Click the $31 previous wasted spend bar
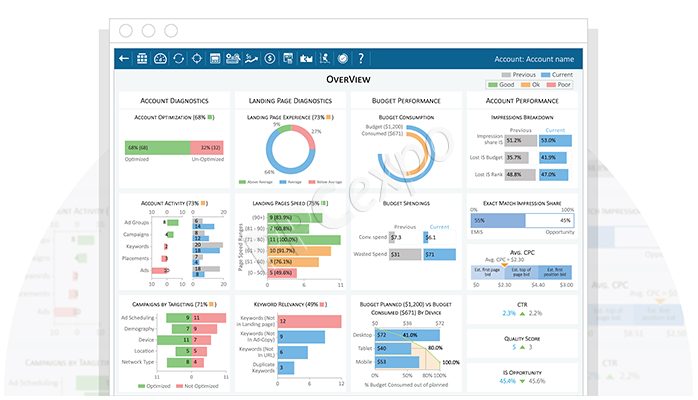The height and width of the screenshot is (400, 698). pos(405,255)
